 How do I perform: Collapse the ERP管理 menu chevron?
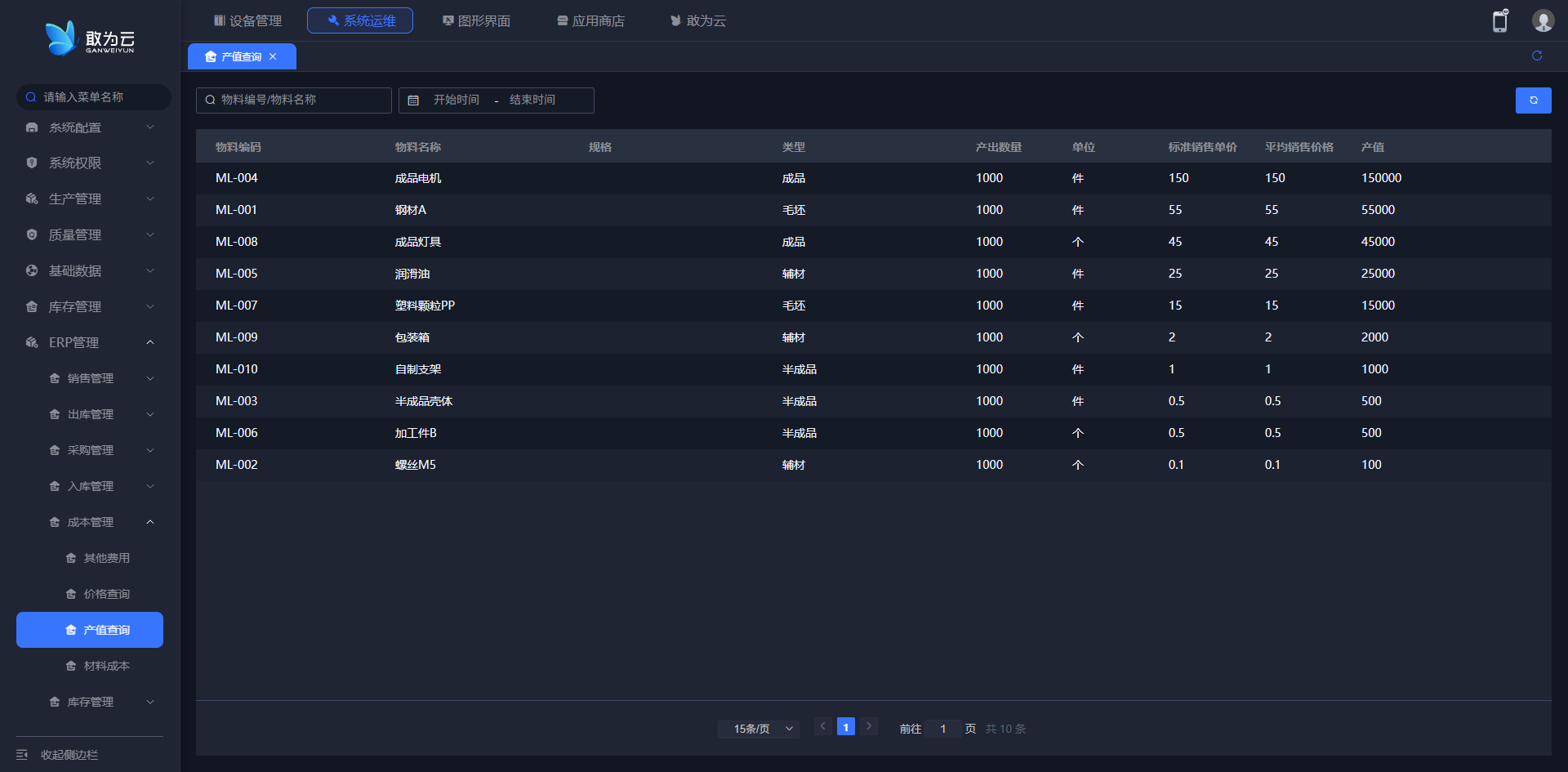150,342
